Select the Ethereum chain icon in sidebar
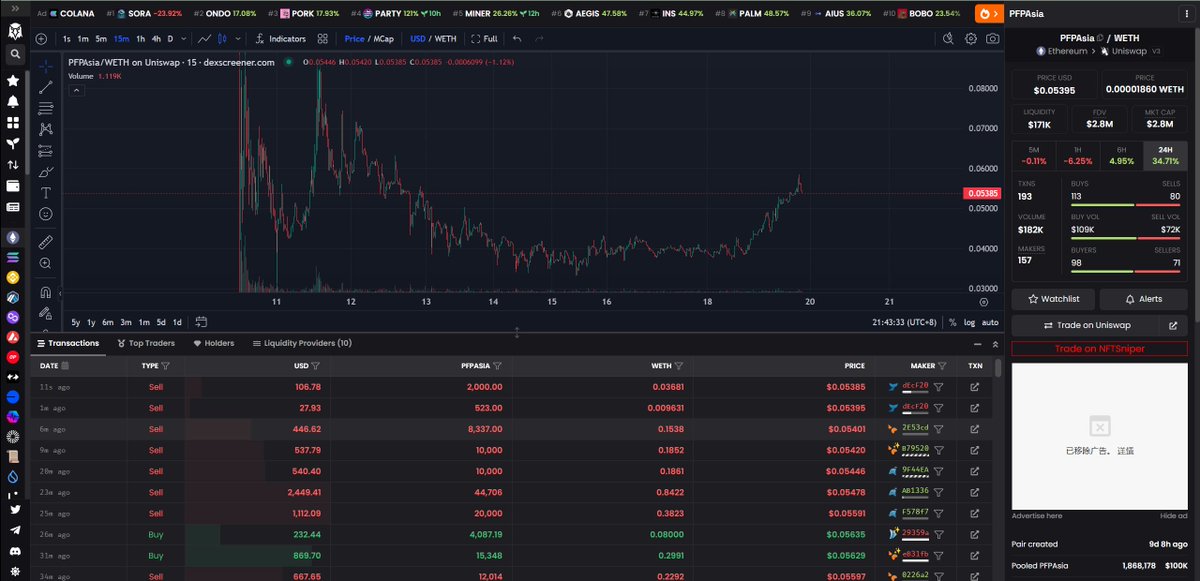The width and height of the screenshot is (1200, 581). point(13,238)
